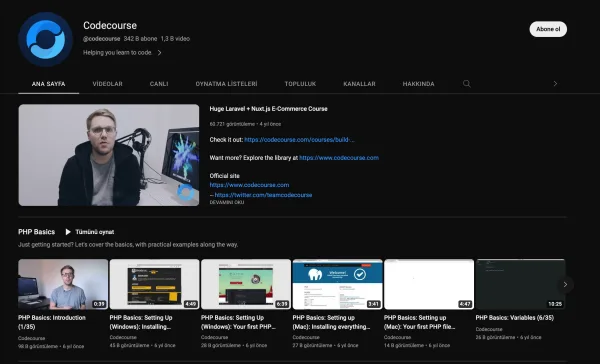Open the codecourse.com/courses/build link

tap(299, 140)
